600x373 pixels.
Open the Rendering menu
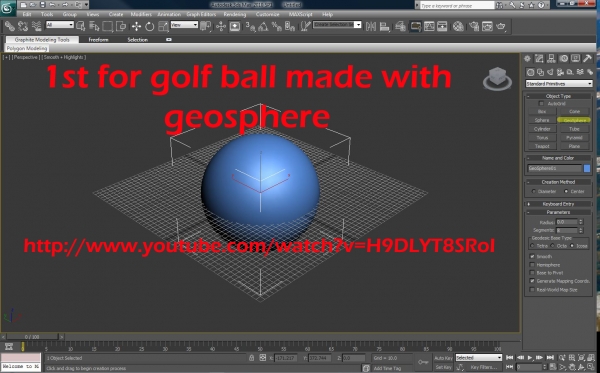[235, 14]
